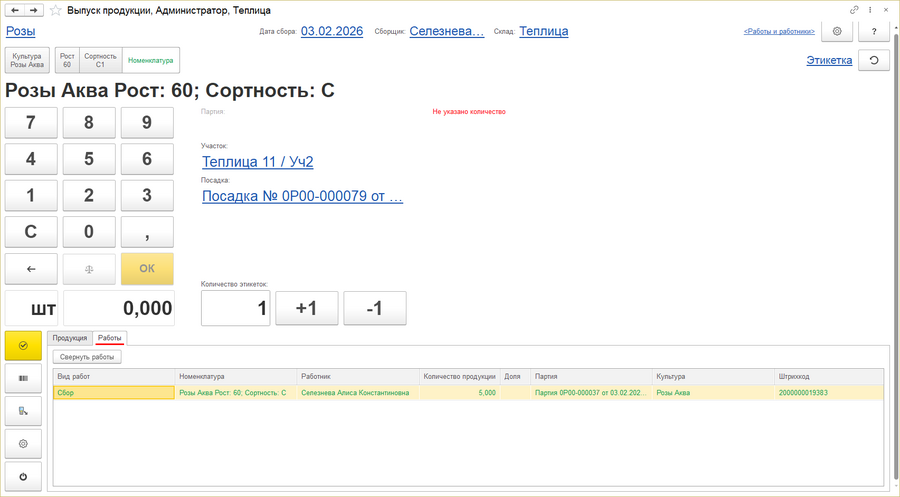Click the quantity field showing 0,000
Image resolution: width=900 pixels, height=497 pixels.
point(119,308)
